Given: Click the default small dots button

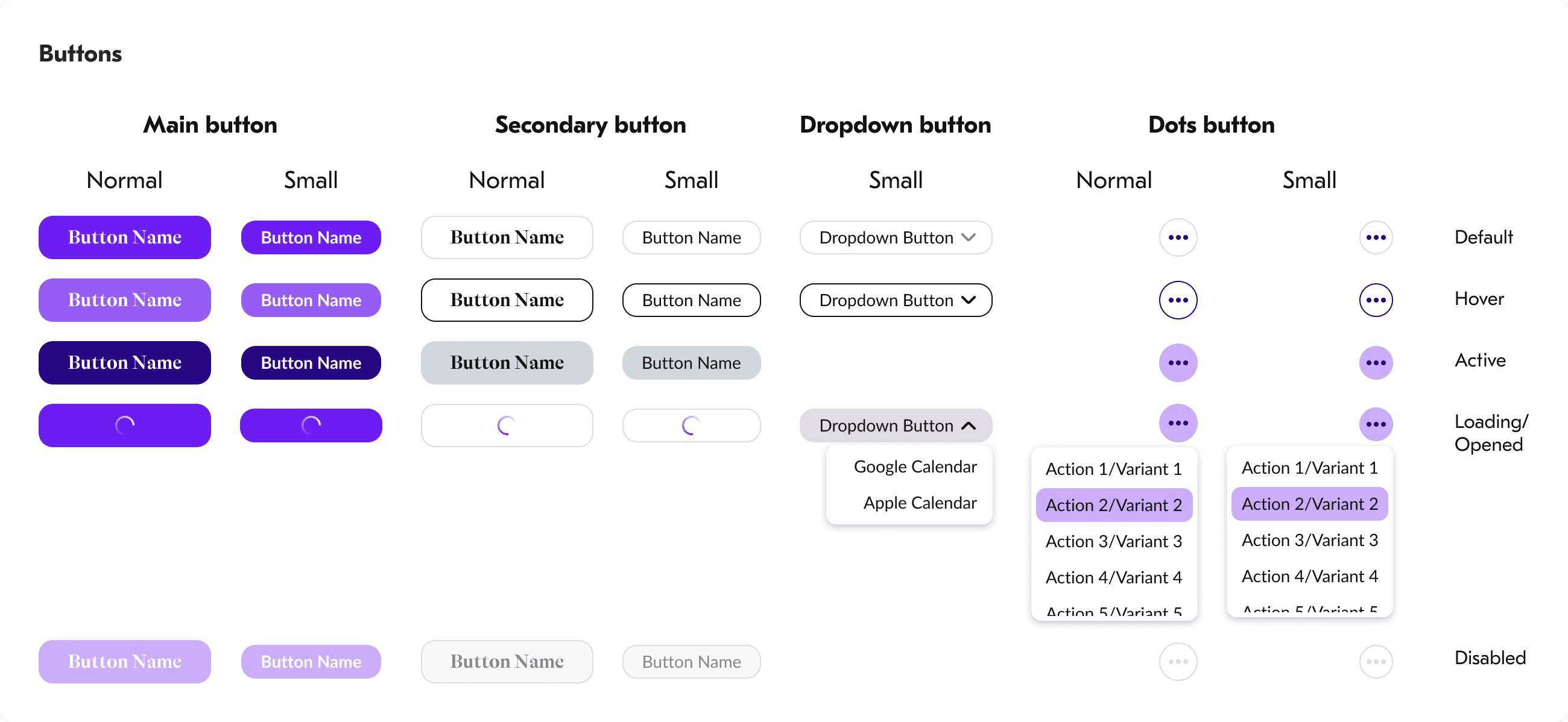Looking at the screenshot, I should (1375, 237).
